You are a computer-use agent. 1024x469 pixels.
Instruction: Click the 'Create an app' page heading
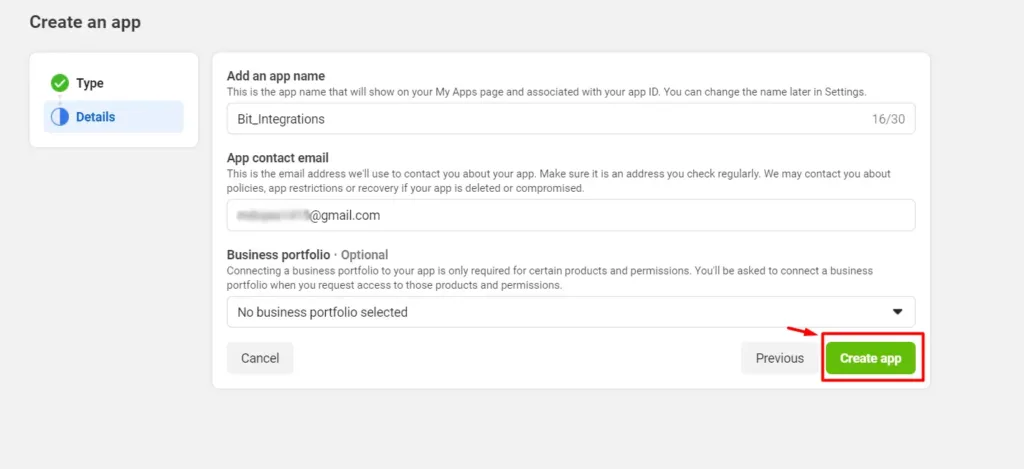coord(85,22)
